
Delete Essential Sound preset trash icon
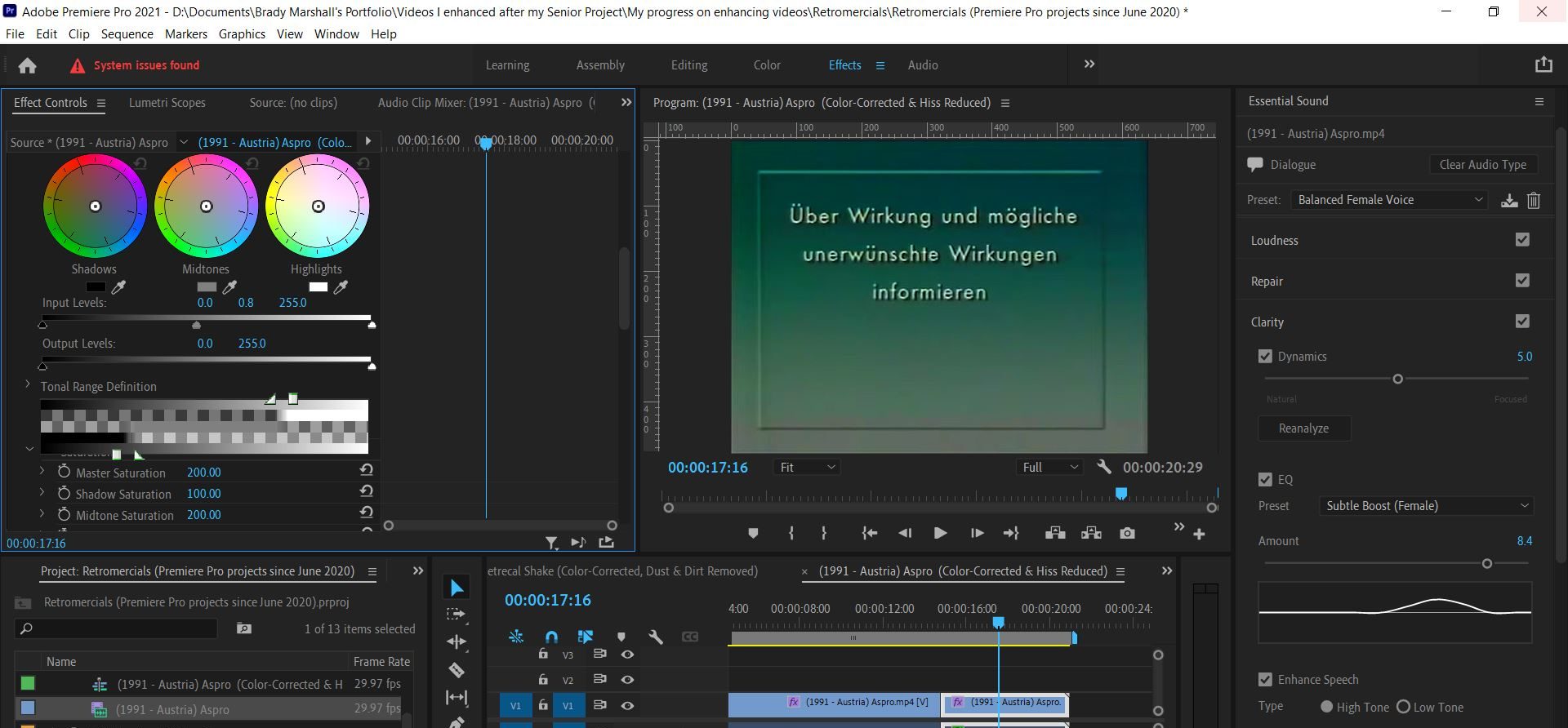pyautogui.click(x=1534, y=200)
